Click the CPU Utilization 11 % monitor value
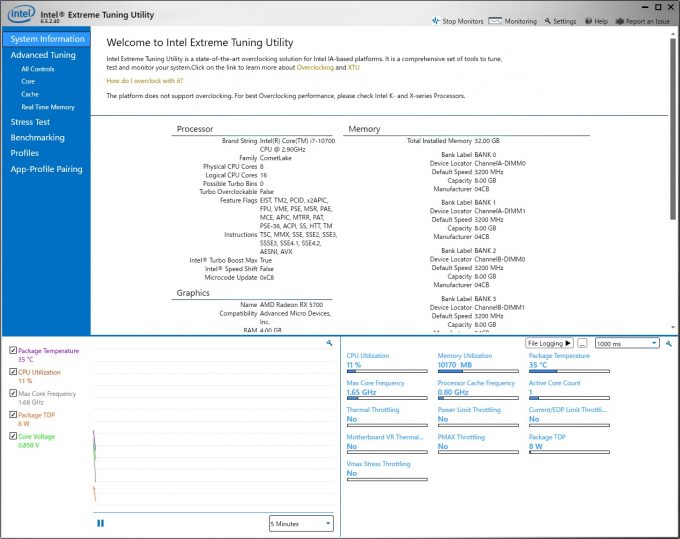Image resolution: width=680 pixels, height=539 pixels. click(x=353, y=365)
